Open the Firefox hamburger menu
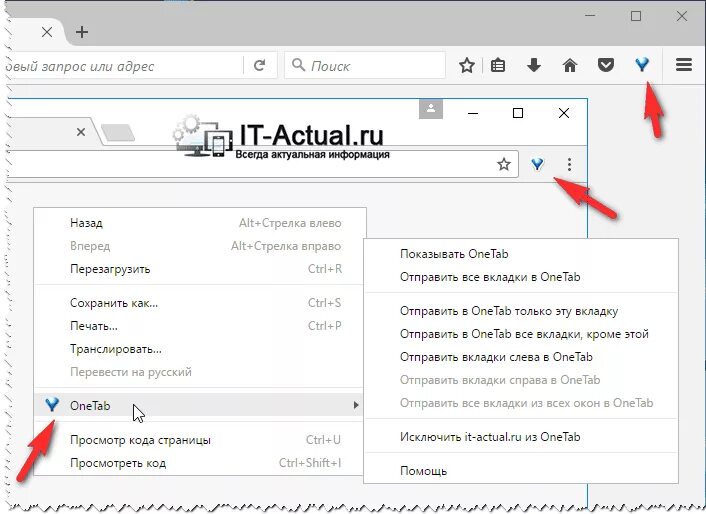 pyautogui.click(x=683, y=65)
